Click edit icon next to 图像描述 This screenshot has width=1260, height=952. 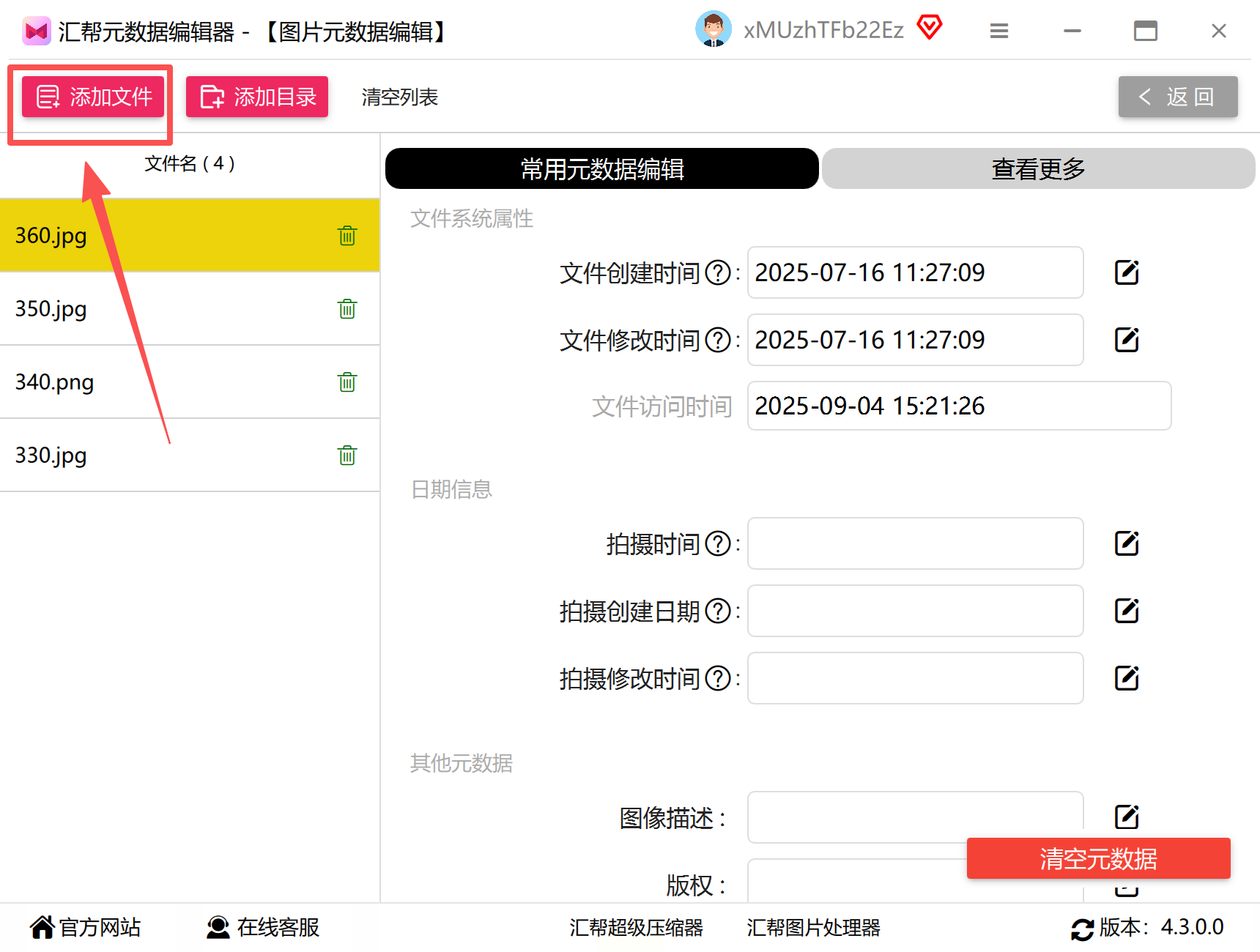[x=1127, y=817]
